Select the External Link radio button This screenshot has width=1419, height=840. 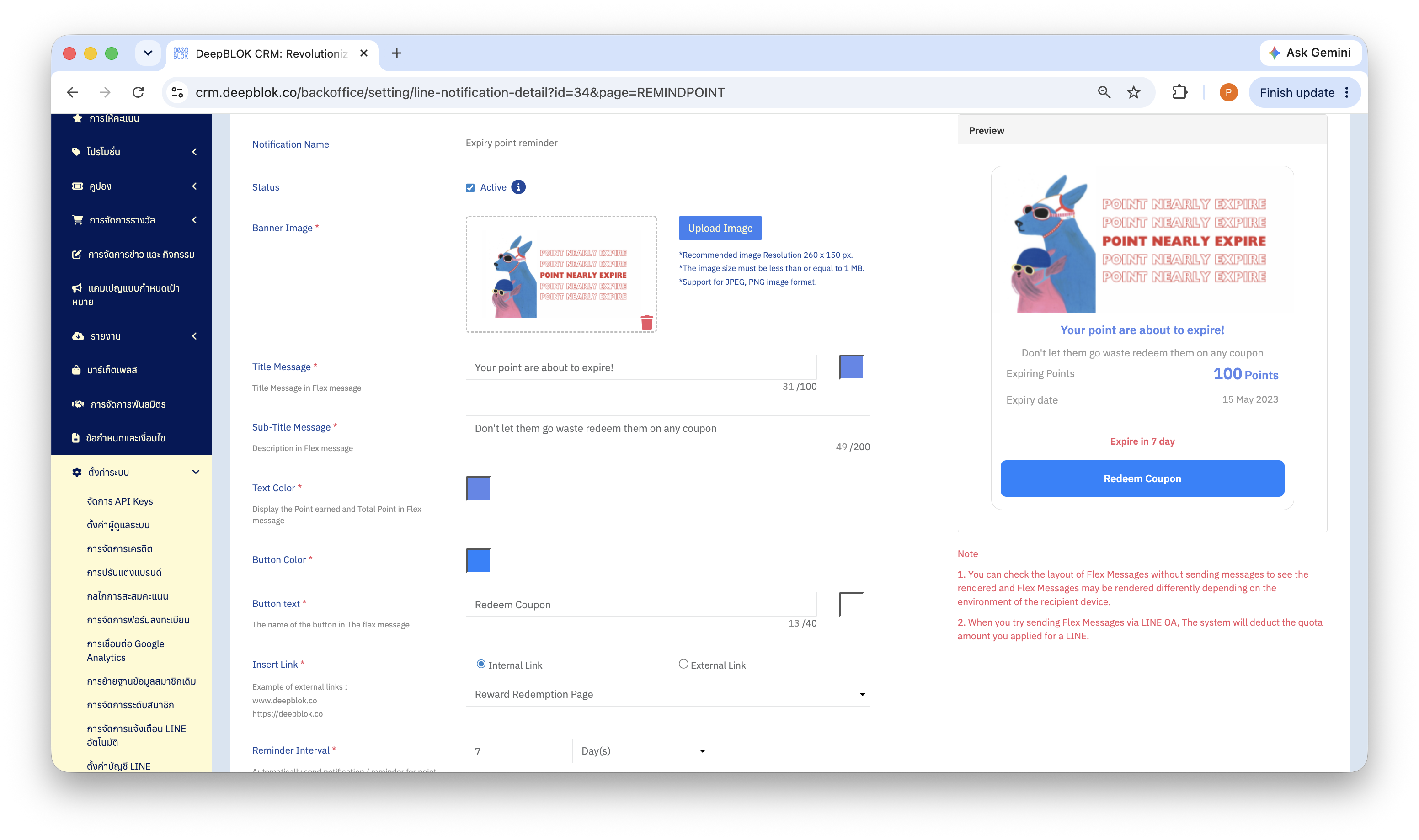pos(683,664)
